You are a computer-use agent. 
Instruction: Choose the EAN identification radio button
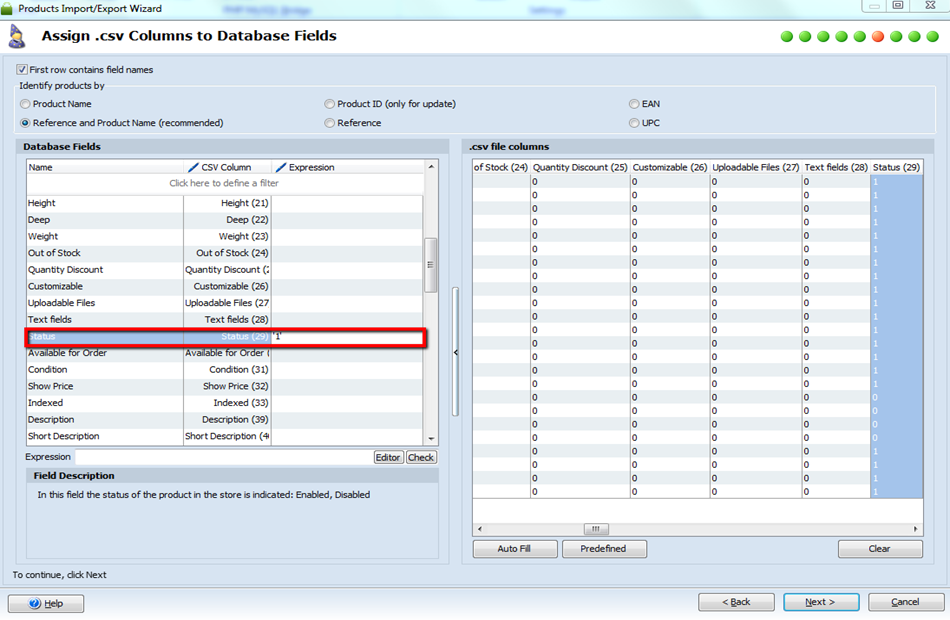click(634, 104)
